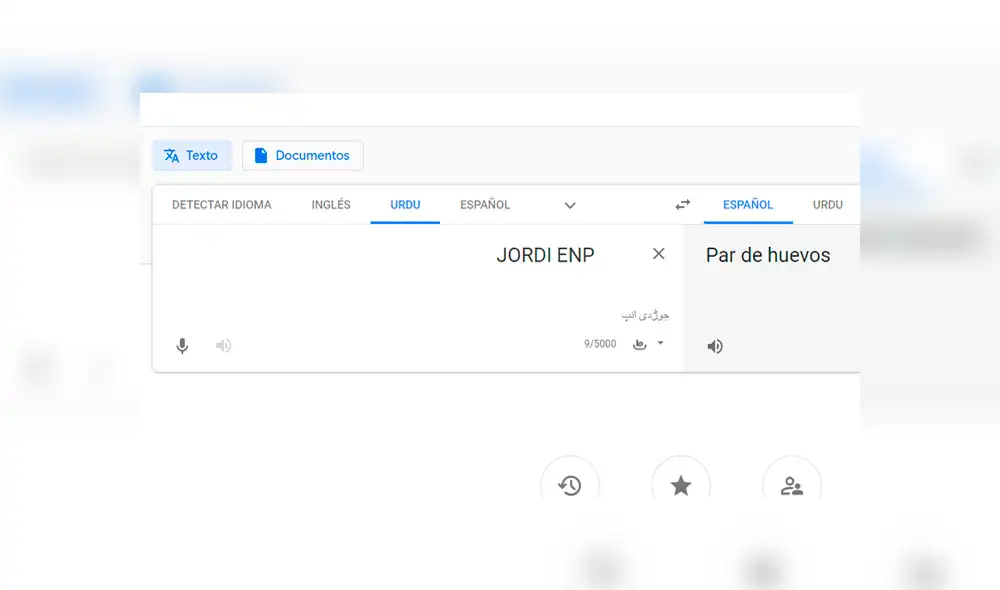Select Español as the target language

point(748,204)
